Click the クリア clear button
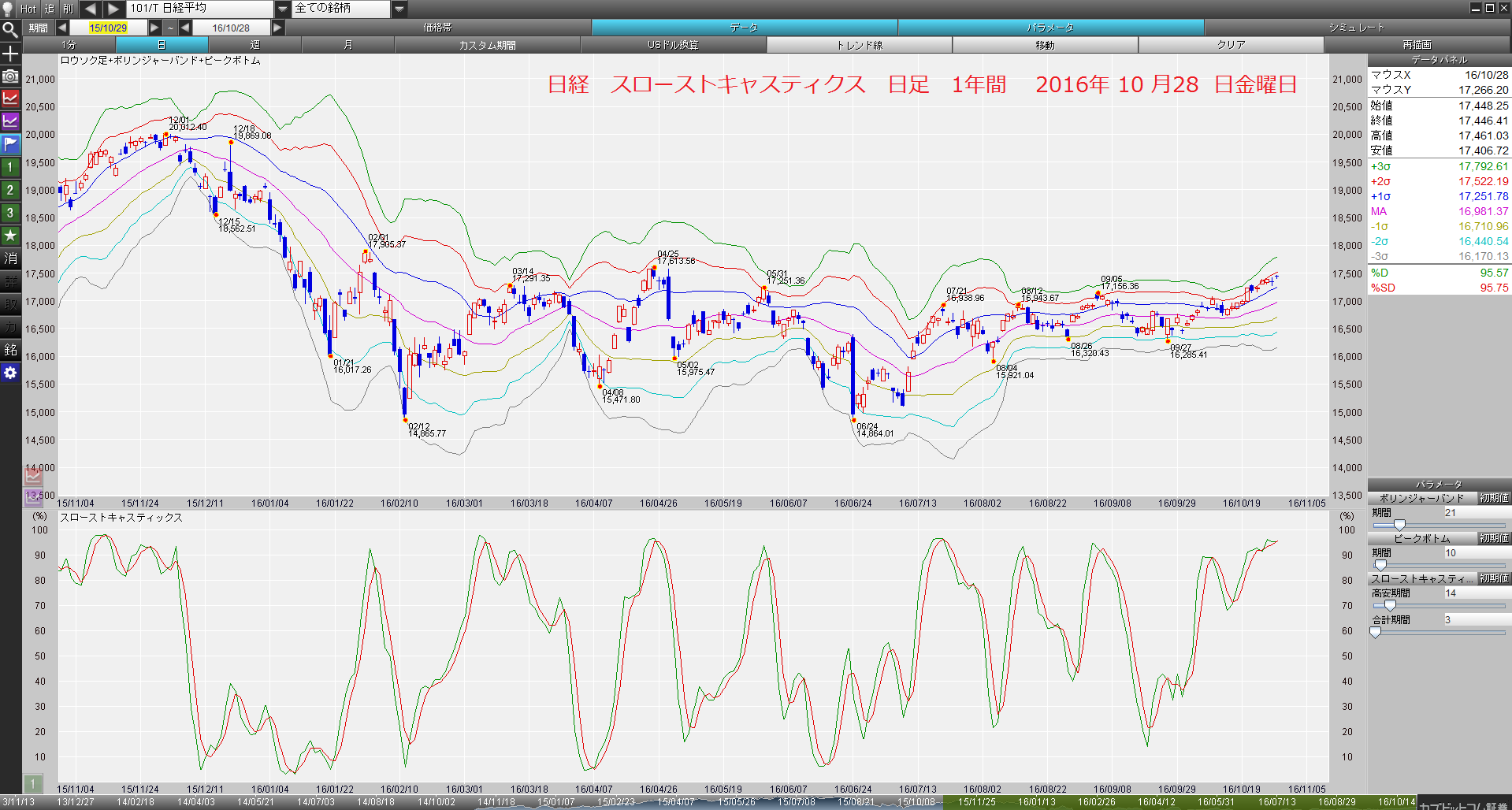1512x810 pixels. pyautogui.click(x=1231, y=45)
